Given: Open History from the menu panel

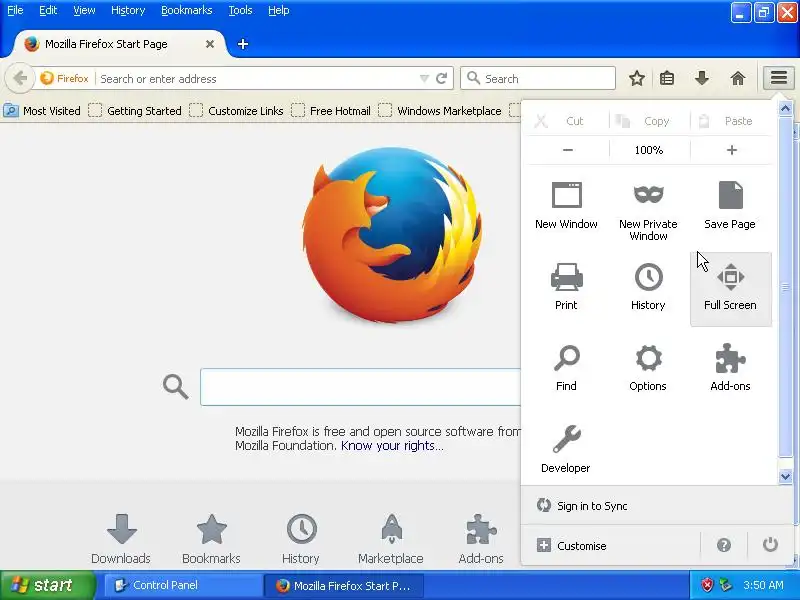Looking at the screenshot, I should coord(648,287).
